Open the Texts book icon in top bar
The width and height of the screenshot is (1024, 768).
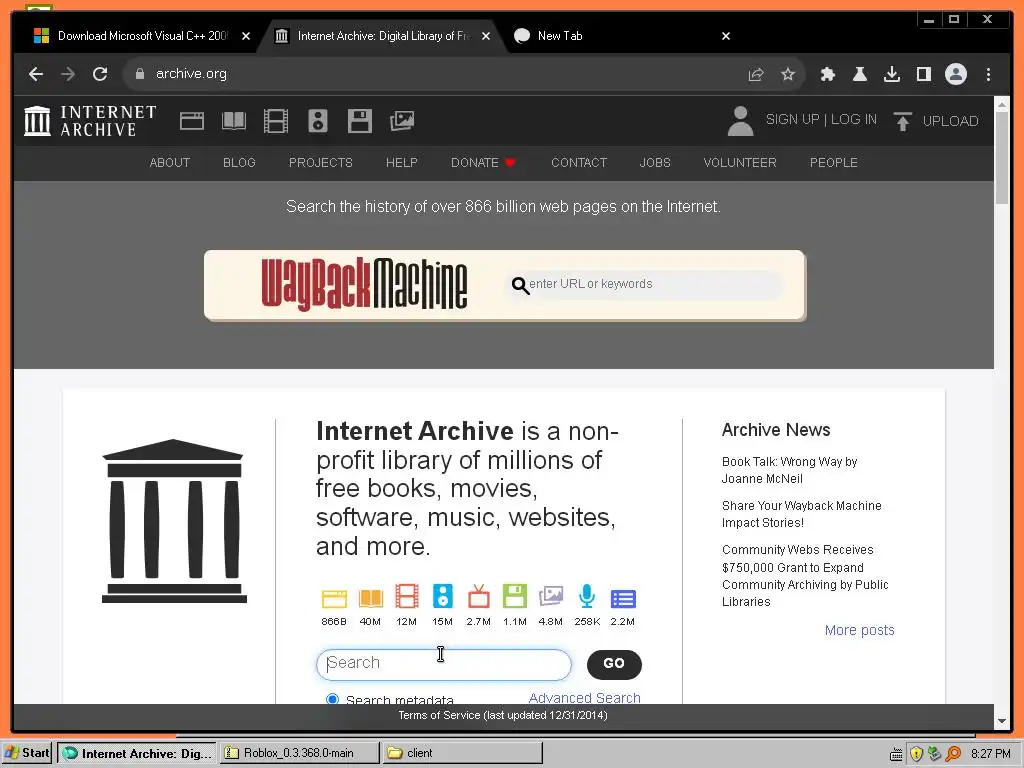(234, 121)
